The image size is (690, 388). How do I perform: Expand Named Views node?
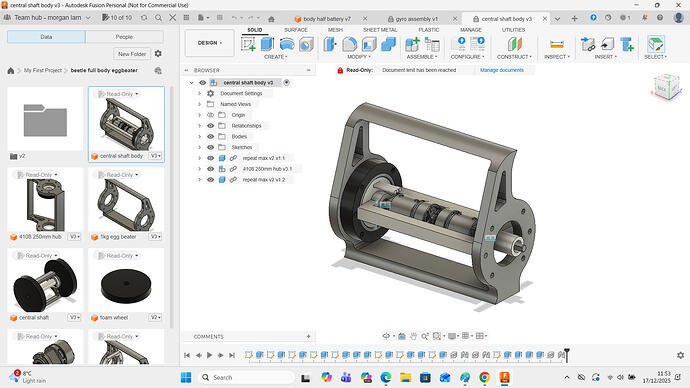tap(199, 104)
